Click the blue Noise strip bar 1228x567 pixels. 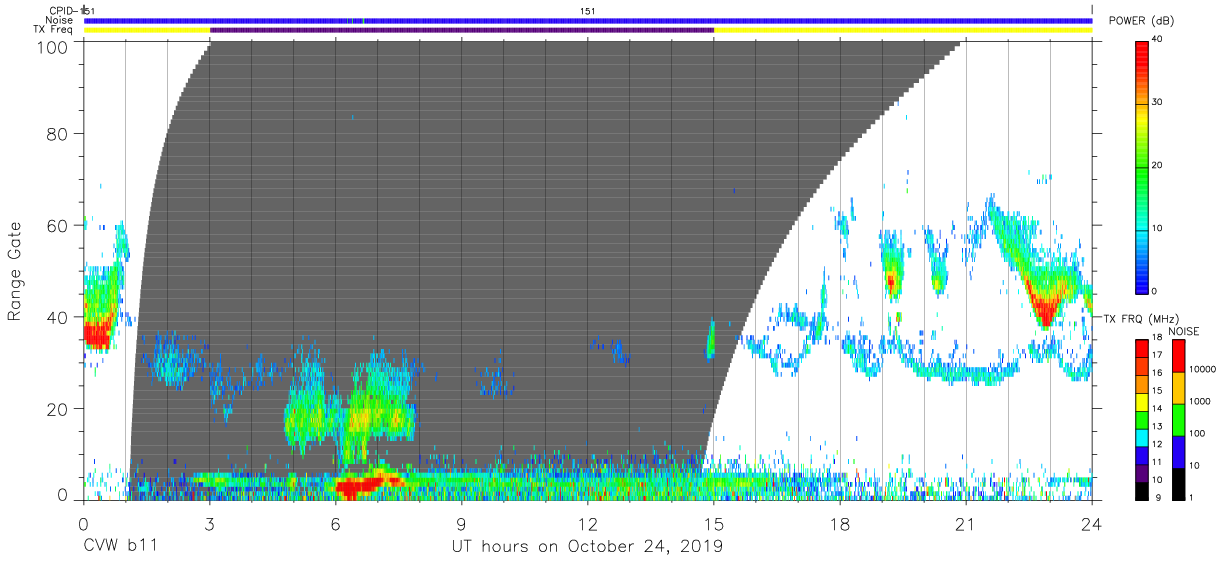coord(588,20)
